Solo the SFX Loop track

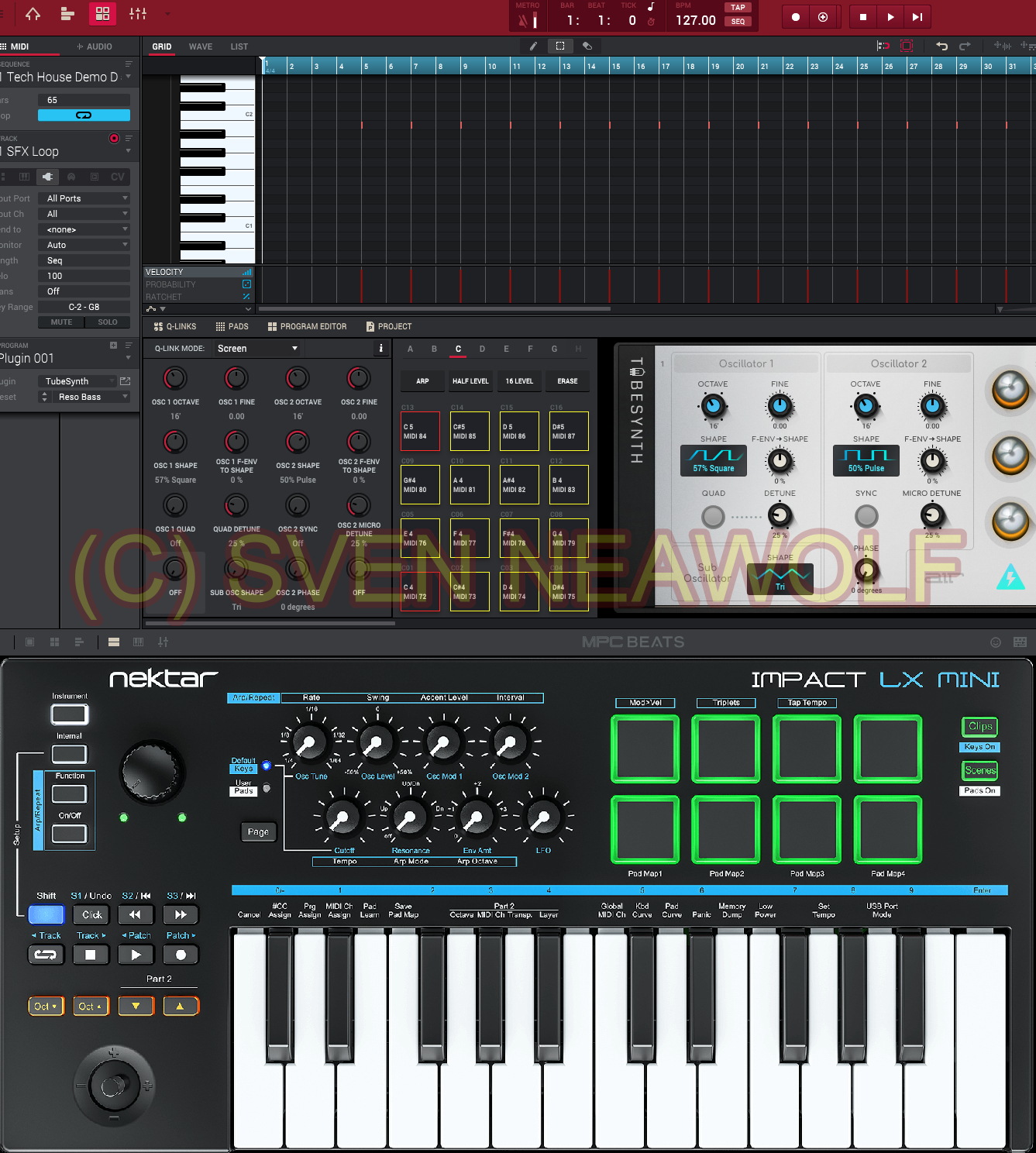108,322
